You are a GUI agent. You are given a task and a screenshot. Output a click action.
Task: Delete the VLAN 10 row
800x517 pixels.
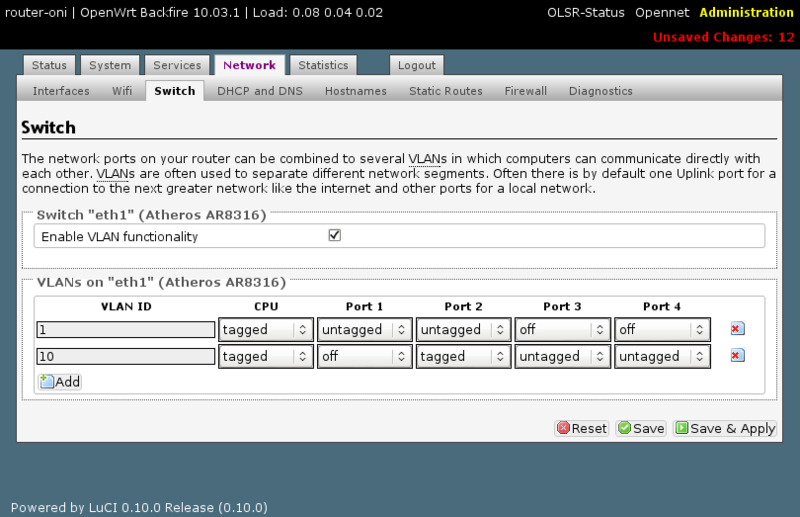pyautogui.click(x=737, y=355)
